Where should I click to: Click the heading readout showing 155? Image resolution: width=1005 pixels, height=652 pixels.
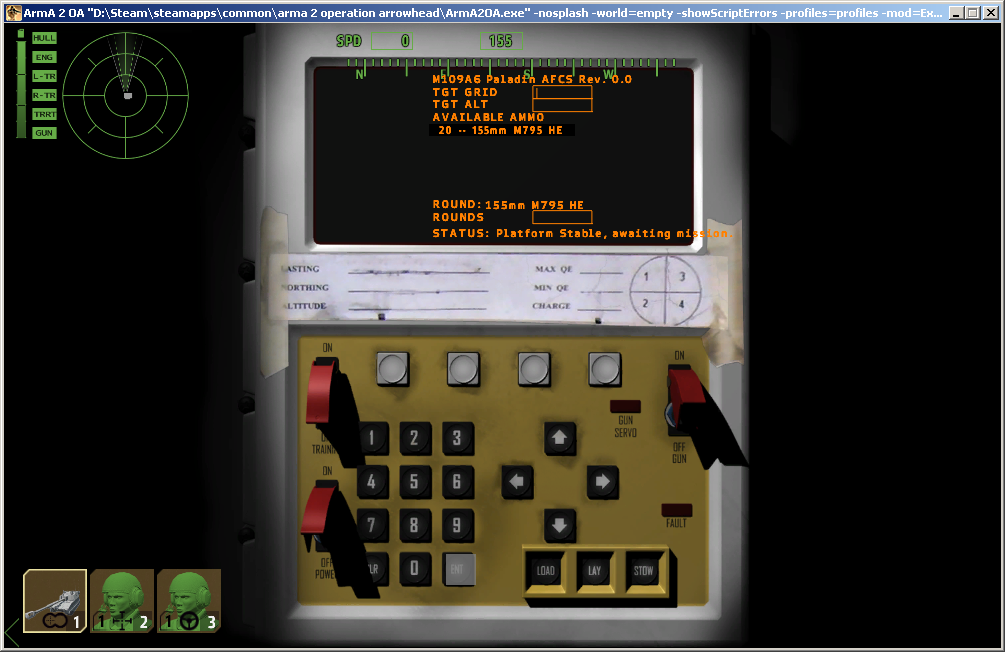[501, 41]
